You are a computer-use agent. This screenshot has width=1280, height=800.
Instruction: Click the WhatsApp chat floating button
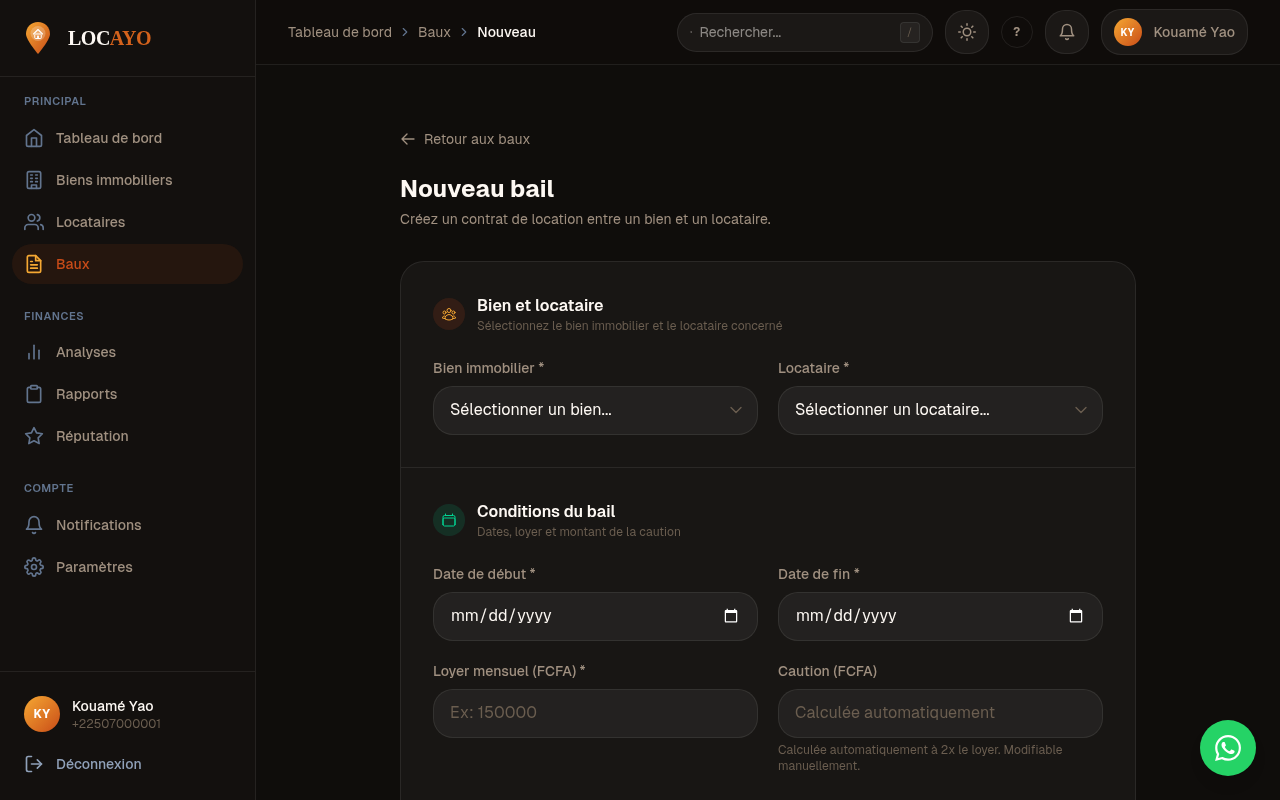[x=1227, y=748]
